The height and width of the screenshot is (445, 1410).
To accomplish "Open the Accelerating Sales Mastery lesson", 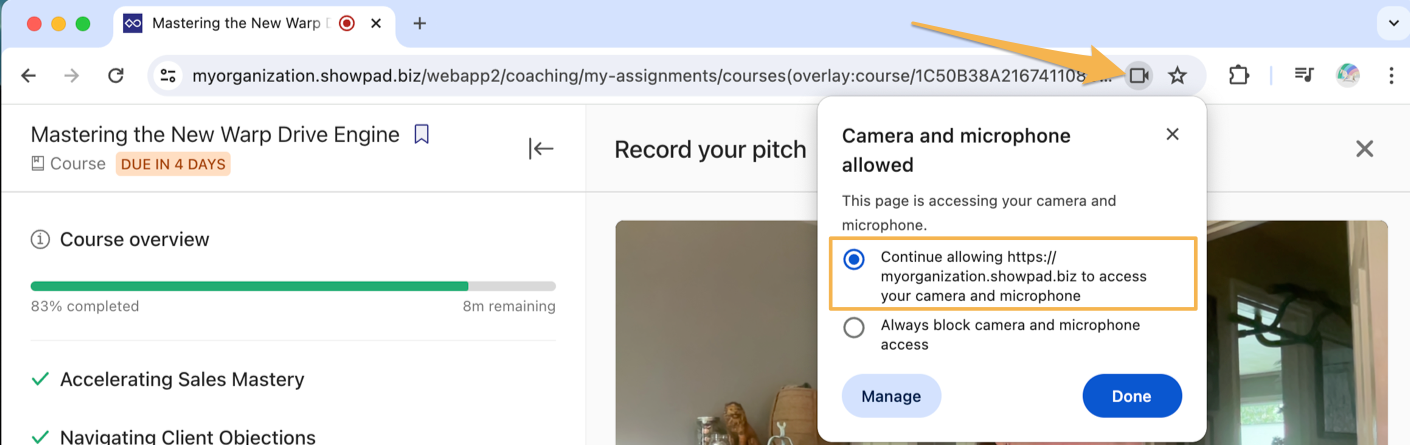I will [182, 379].
